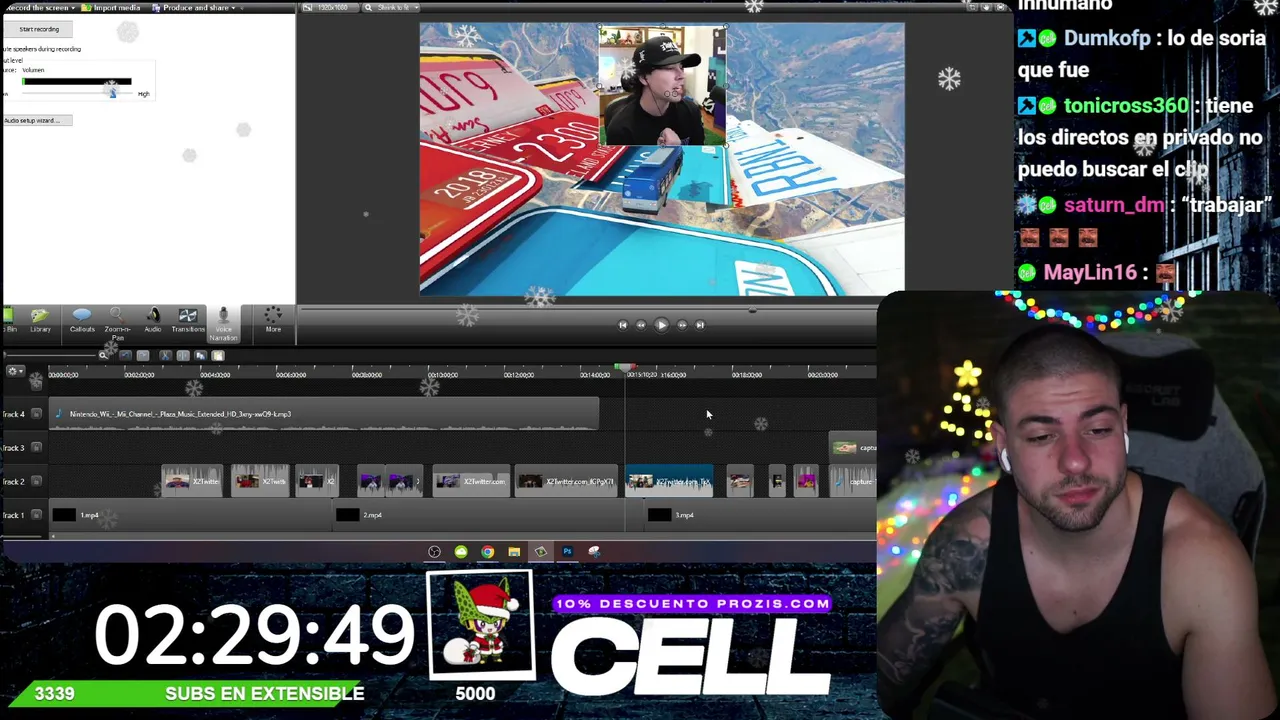
Task: Click the 00:02:00;00 mark on timeline ruler
Action: (139, 374)
